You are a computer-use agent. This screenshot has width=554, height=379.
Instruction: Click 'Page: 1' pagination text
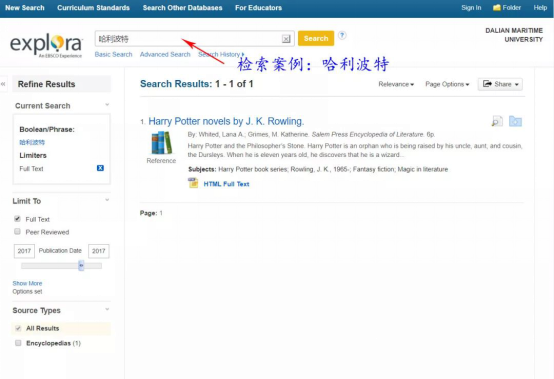[x=151, y=213]
